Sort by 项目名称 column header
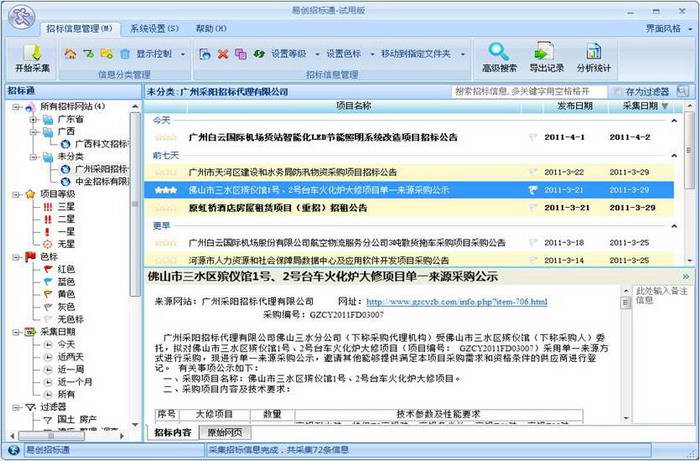This screenshot has height=461, width=700. [x=354, y=106]
